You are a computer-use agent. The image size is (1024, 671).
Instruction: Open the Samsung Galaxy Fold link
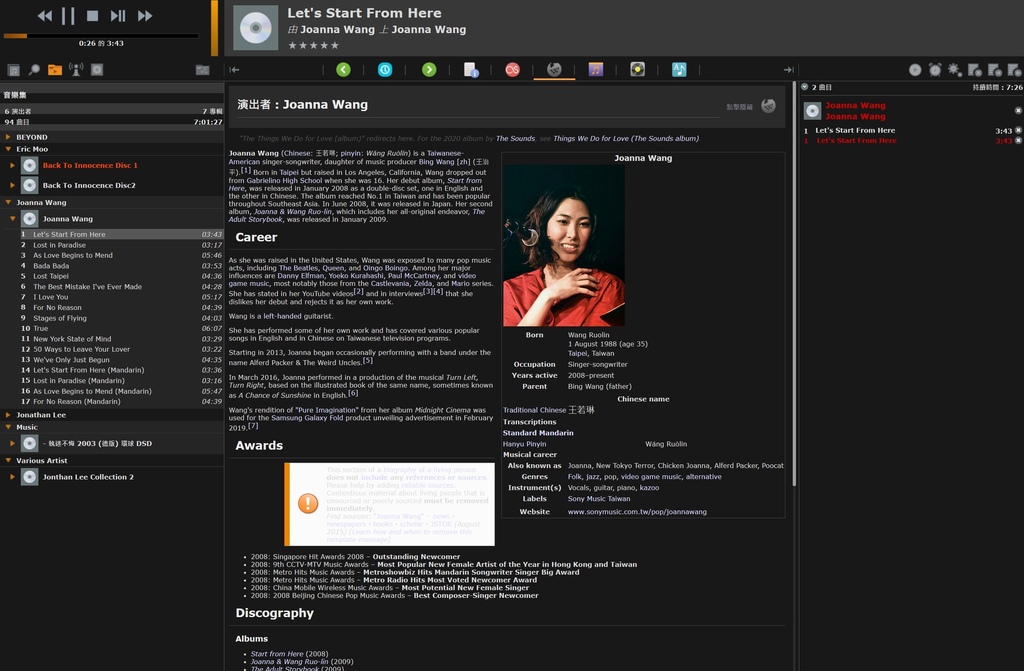307,418
